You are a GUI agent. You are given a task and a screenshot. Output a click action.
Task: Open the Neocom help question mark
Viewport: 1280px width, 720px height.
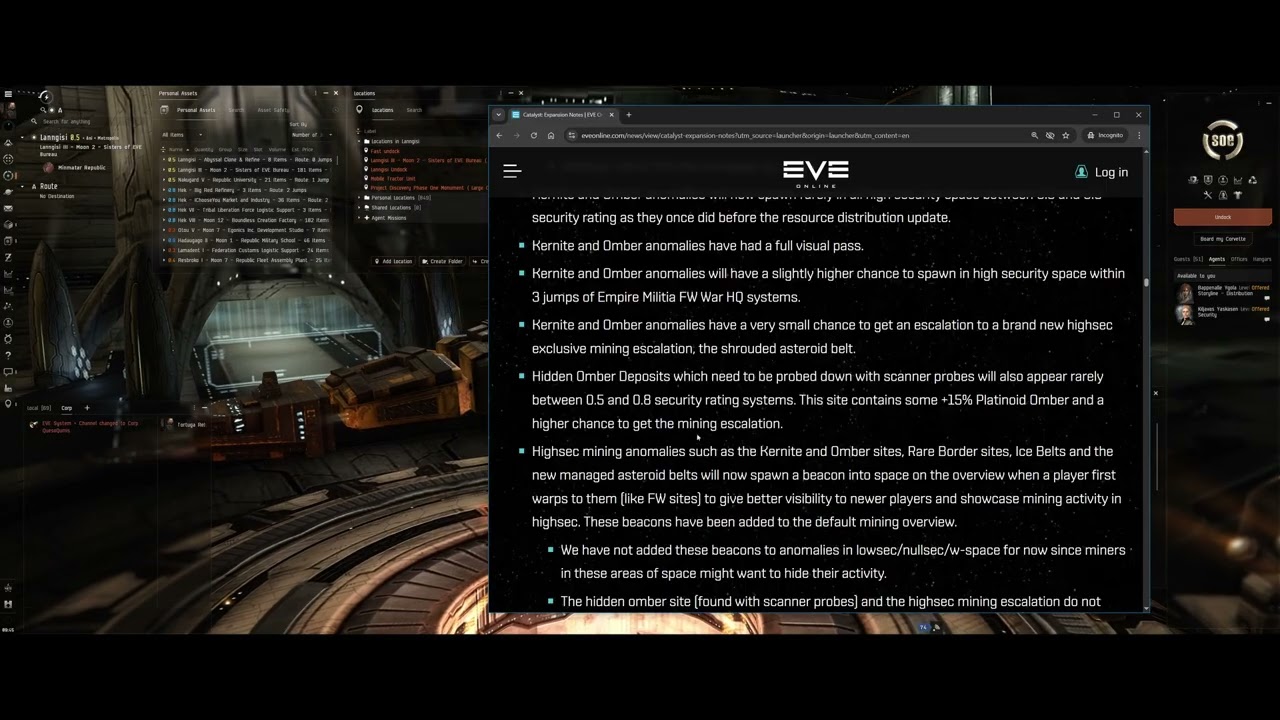pos(8,355)
